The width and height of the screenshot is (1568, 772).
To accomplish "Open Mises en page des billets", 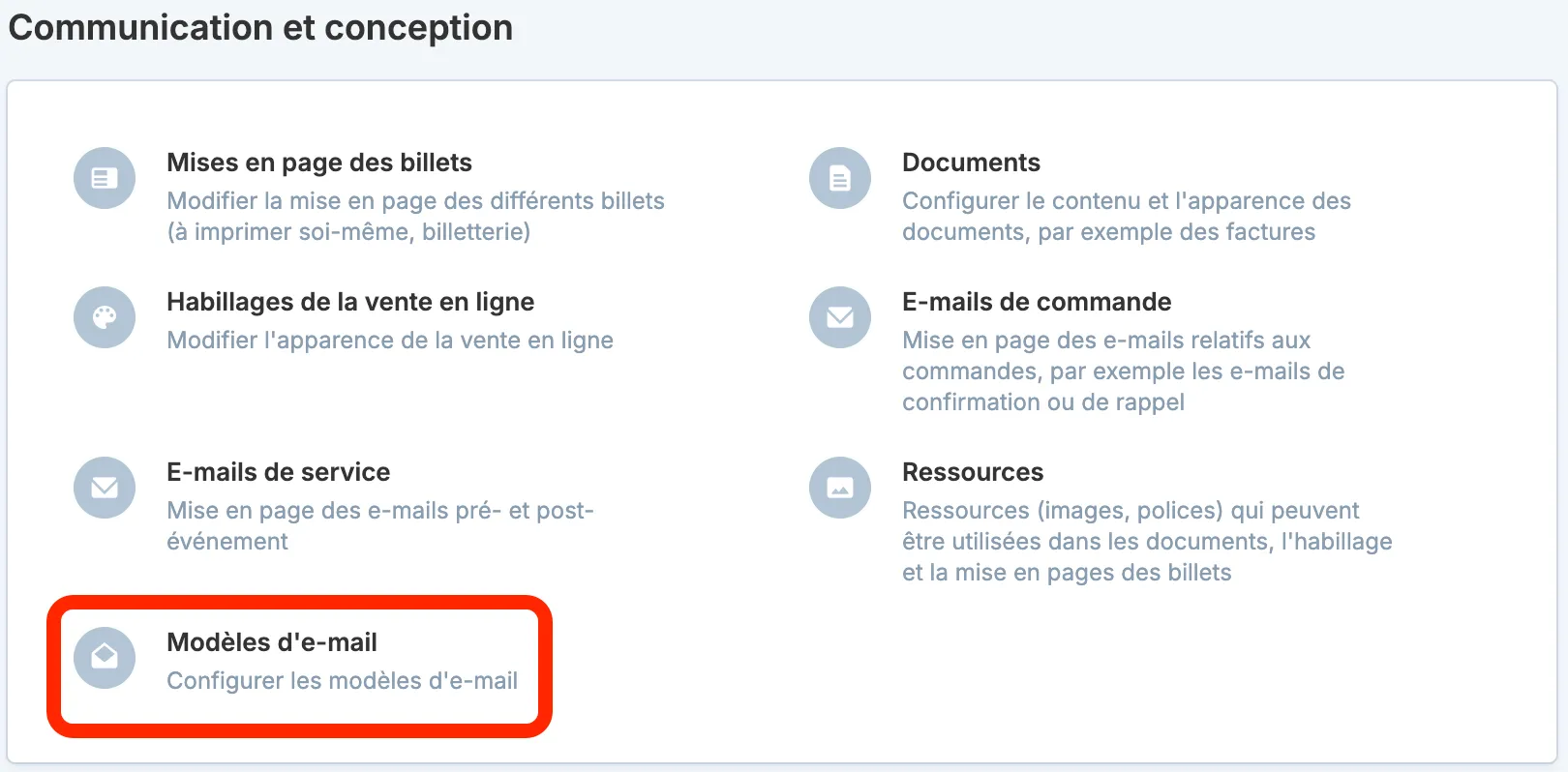I will [x=319, y=163].
